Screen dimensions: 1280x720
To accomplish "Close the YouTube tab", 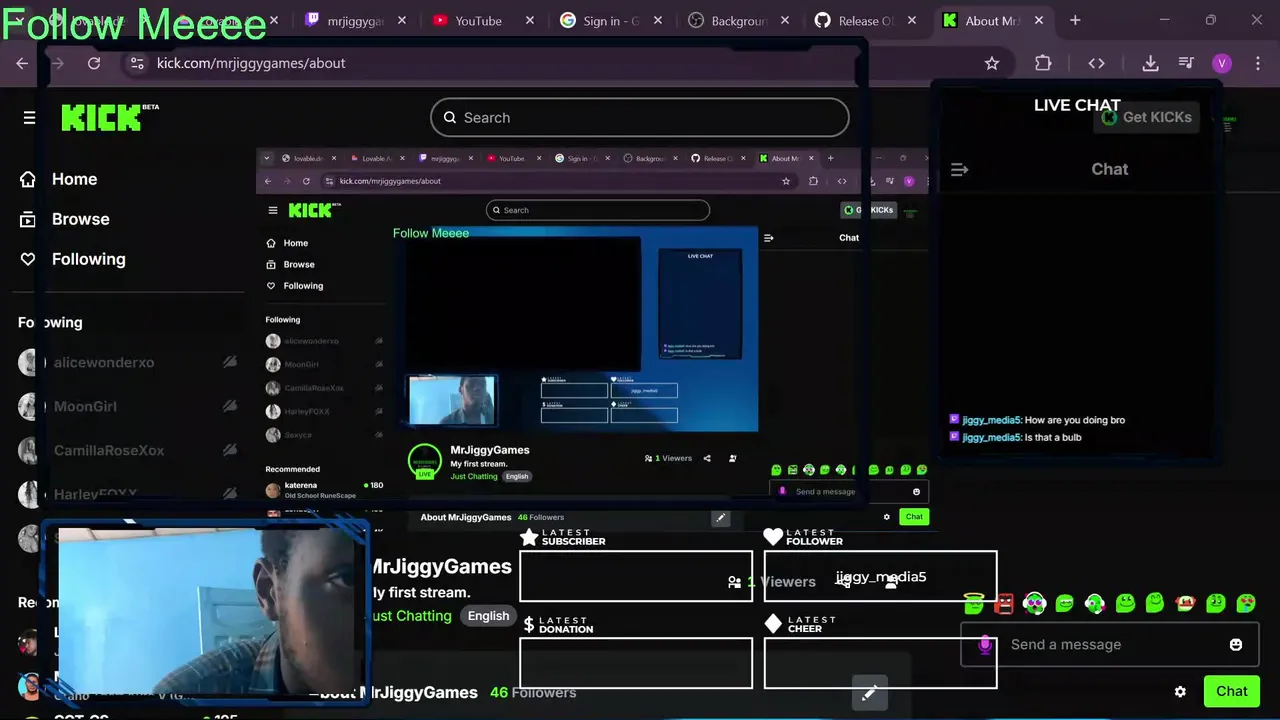I will 530,20.
